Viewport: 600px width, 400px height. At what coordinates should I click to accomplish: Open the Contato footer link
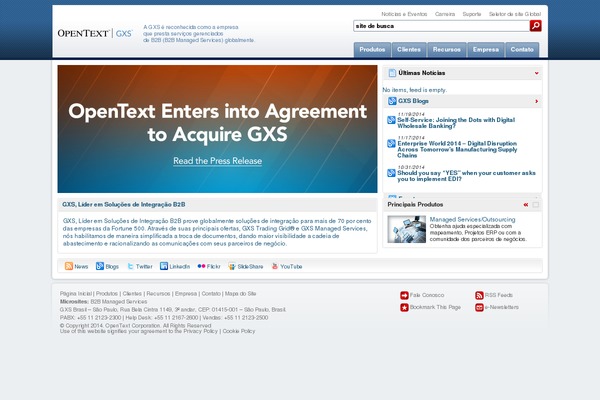coord(211,294)
